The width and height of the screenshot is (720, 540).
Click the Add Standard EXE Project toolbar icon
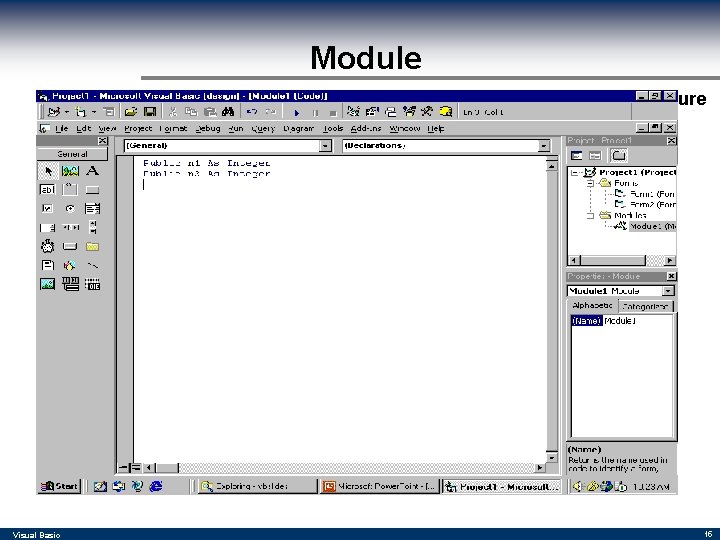[x=53, y=112]
